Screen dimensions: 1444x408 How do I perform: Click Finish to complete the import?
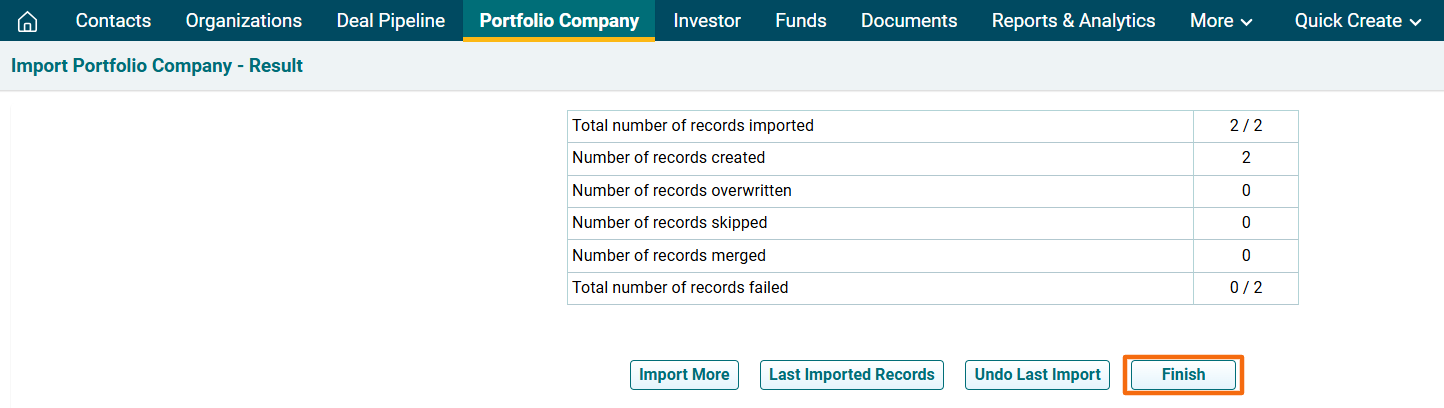point(1183,375)
